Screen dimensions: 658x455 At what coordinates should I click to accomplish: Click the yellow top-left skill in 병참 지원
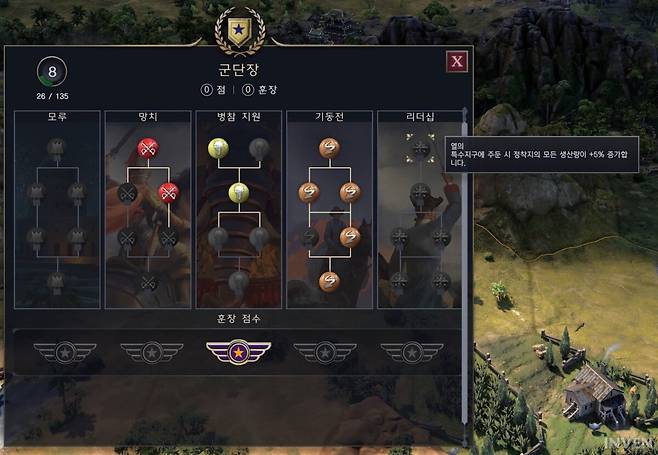click(x=218, y=148)
